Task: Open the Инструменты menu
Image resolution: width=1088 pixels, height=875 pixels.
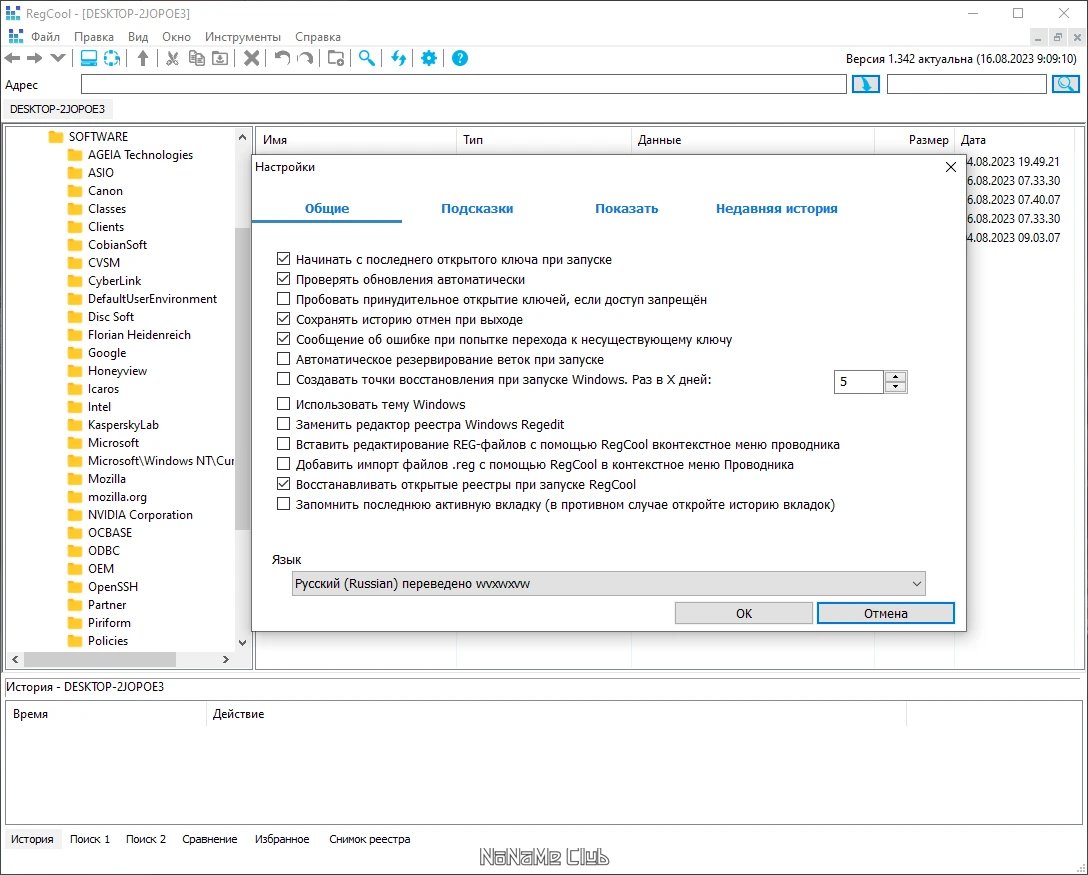Action: [243, 37]
